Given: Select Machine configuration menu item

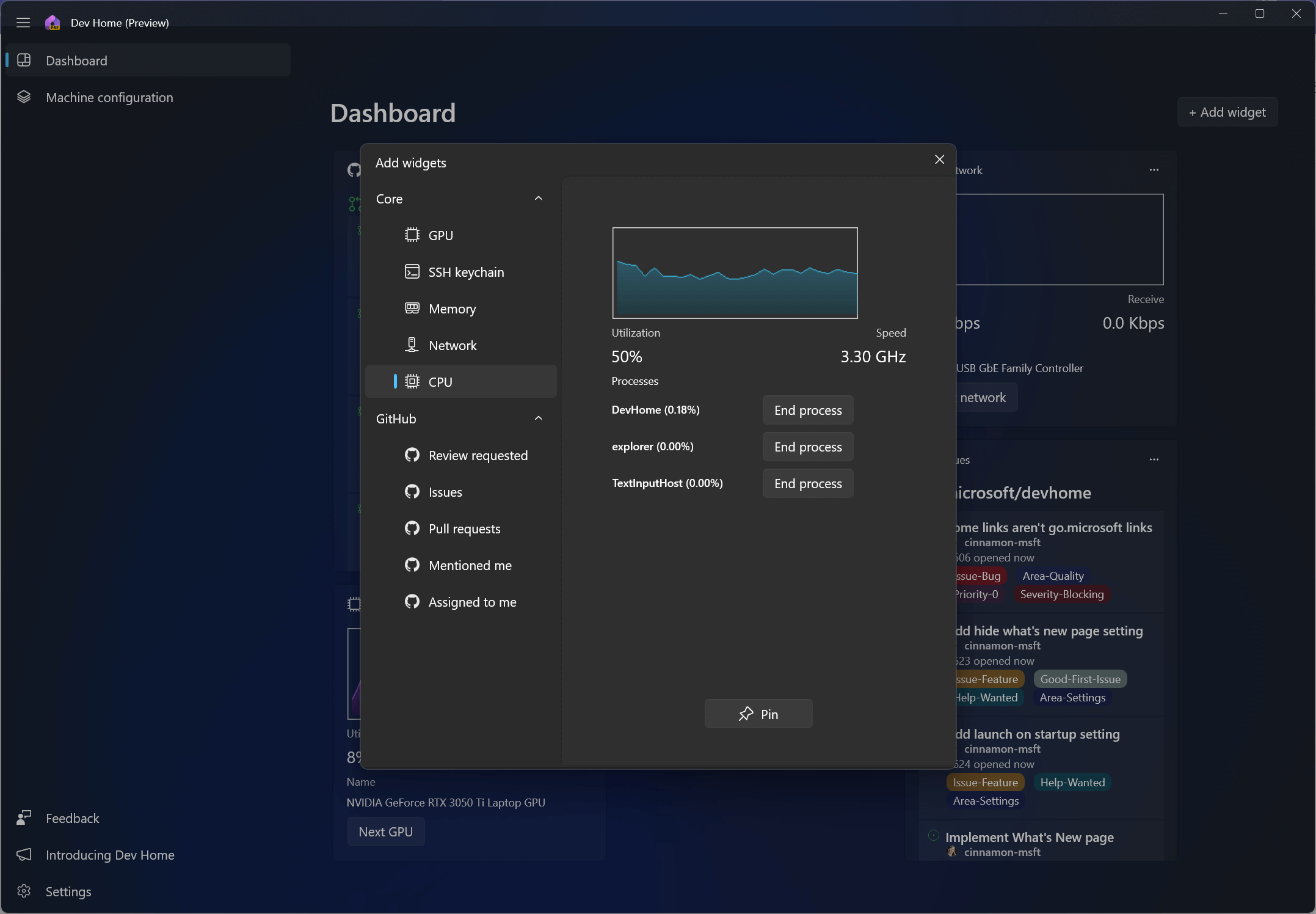Looking at the screenshot, I should [x=149, y=97].
